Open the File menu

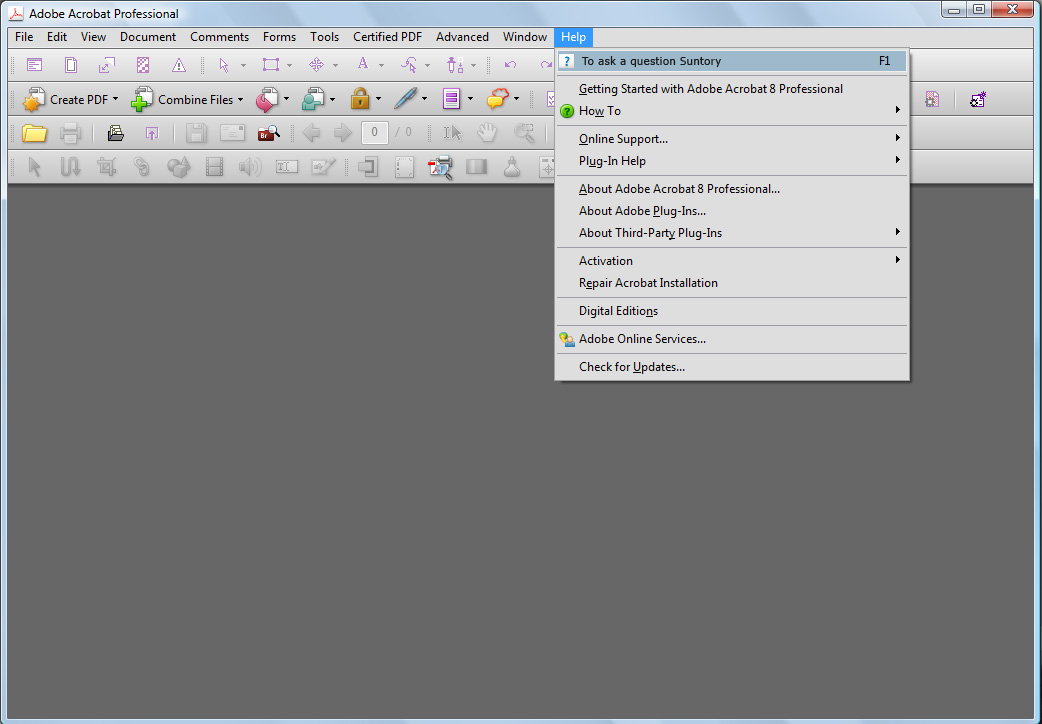24,37
